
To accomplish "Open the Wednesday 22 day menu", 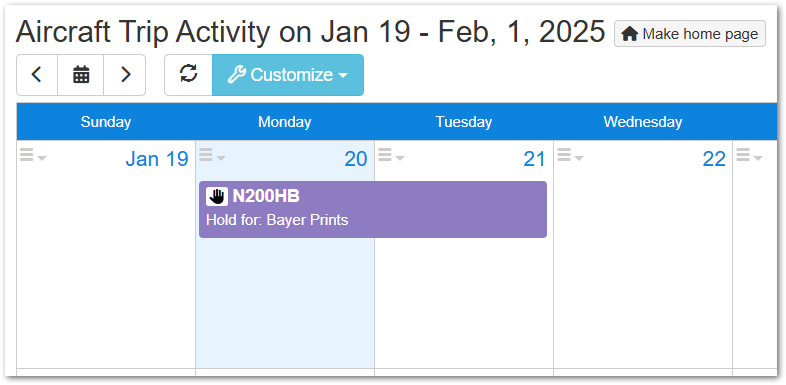I will [x=570, y=156].
